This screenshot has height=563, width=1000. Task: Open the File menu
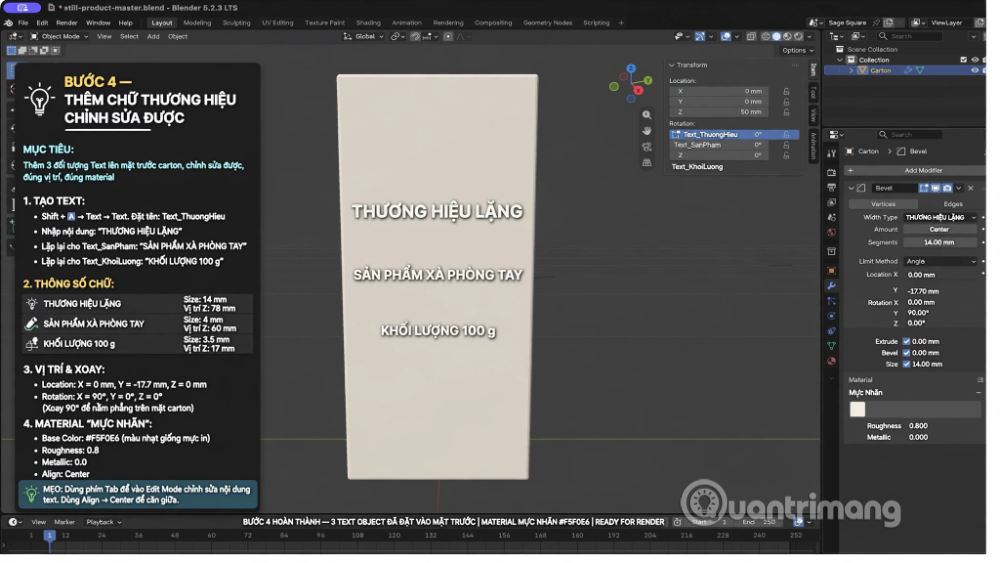[23, 23]
